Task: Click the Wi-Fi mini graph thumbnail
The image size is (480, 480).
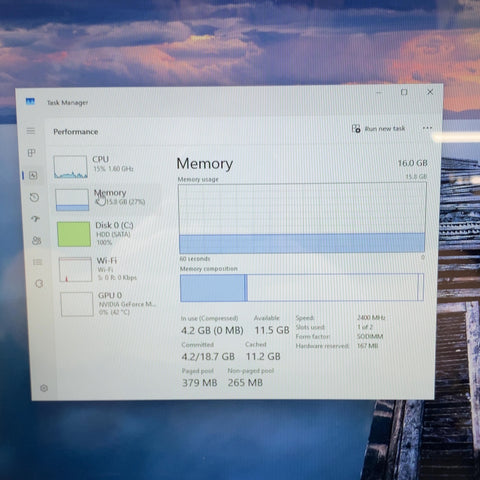Action: (75, 269)
